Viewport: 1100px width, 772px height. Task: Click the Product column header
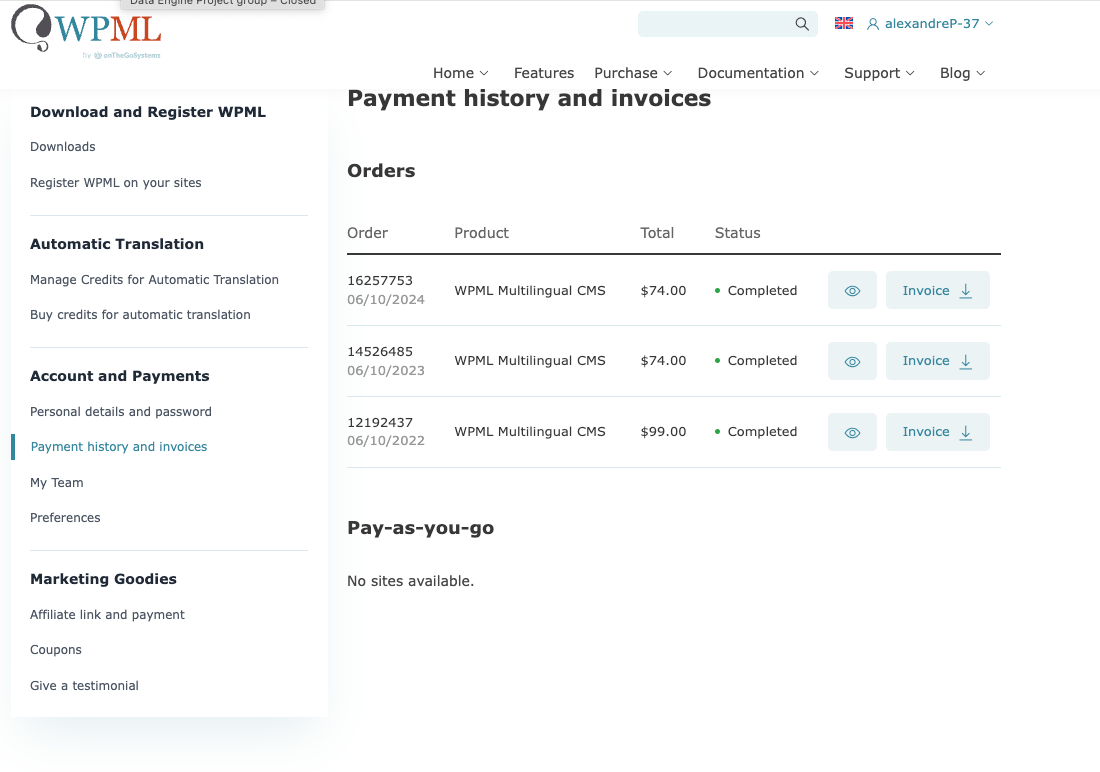click(x=481, y=233)
